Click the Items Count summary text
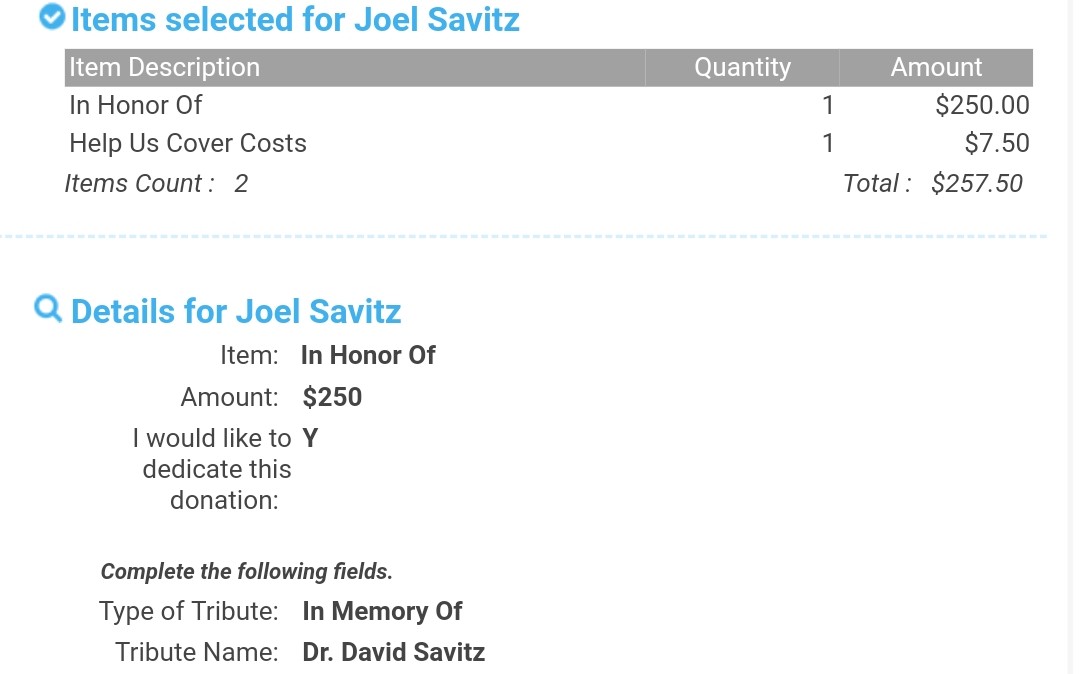 pyautogui.click(x=156, y=184)
